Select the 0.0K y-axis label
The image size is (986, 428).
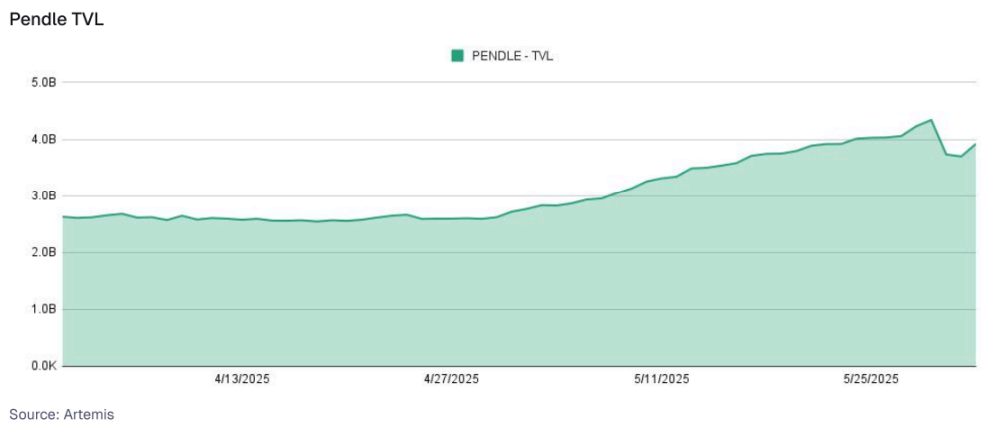(x=43, y=366)
